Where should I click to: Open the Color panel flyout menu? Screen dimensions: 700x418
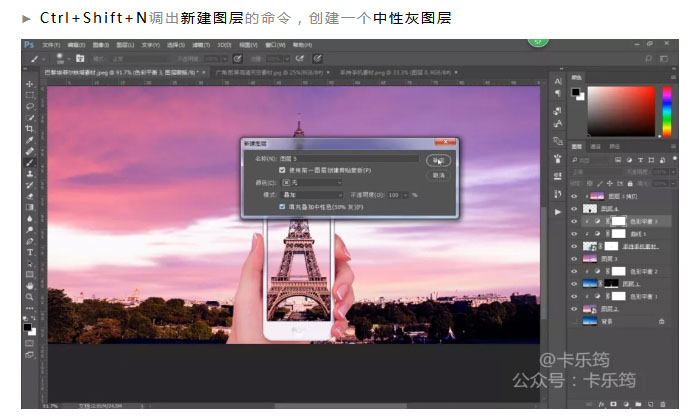click(673, 77)
